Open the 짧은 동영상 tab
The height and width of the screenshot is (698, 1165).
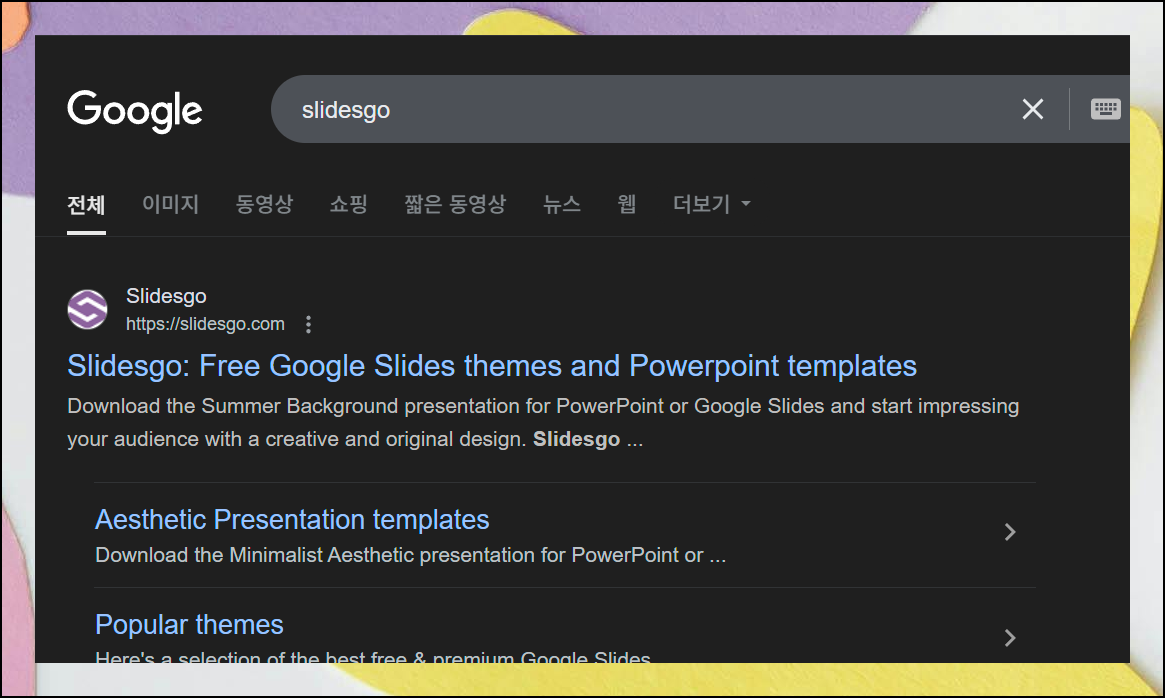455,204
